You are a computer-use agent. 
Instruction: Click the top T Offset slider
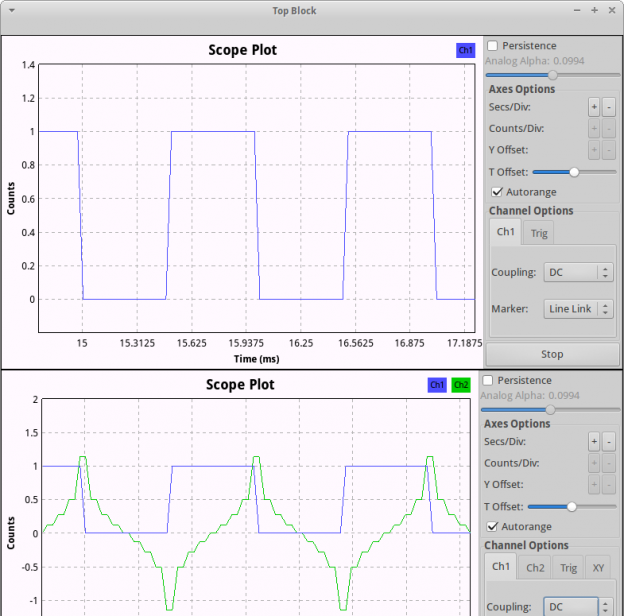tap(573, 172)
